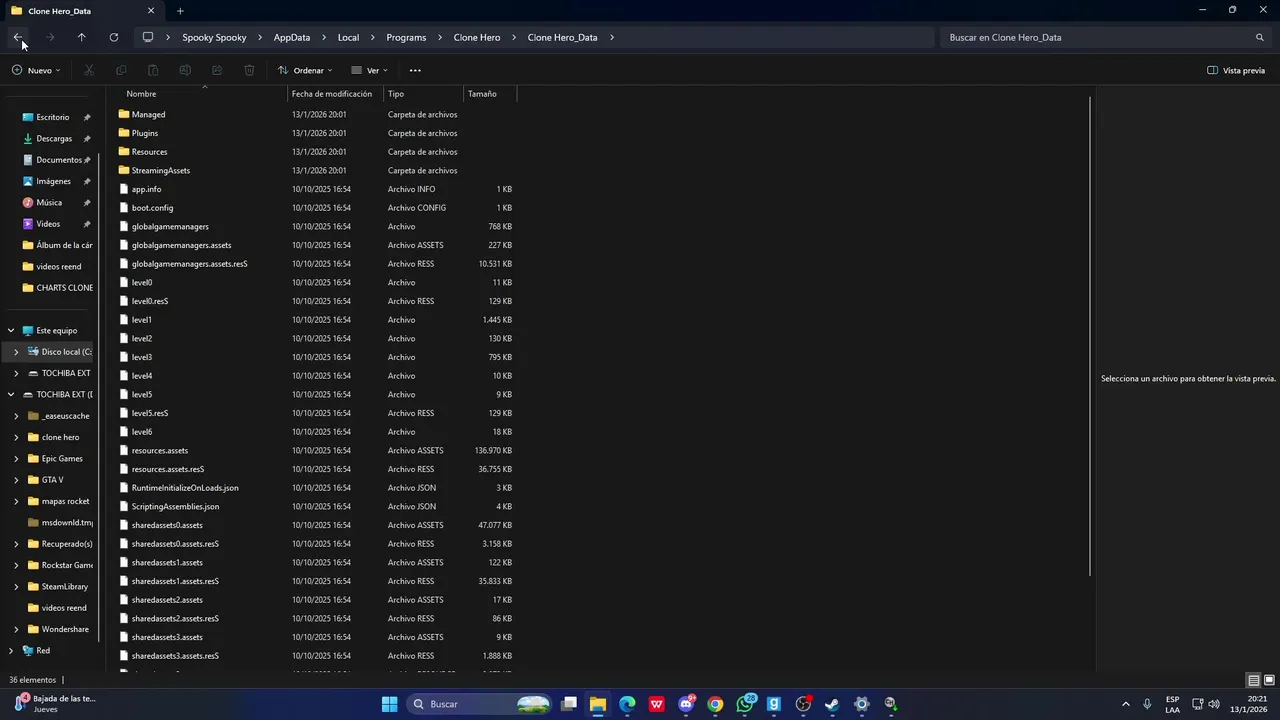Click the search magnifier in Explorer
The height and width of the screenshot is (720, 1280).
click(x=1260, y=37)
